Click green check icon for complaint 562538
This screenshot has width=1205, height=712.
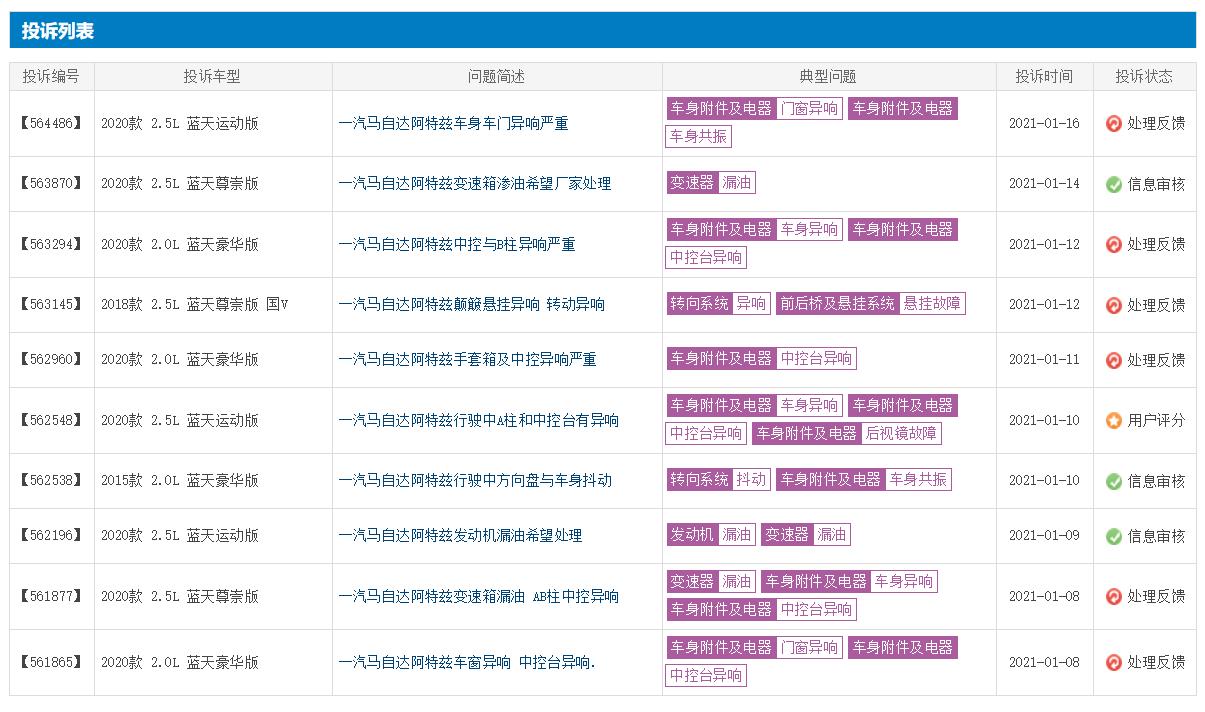pos(1113,481)
